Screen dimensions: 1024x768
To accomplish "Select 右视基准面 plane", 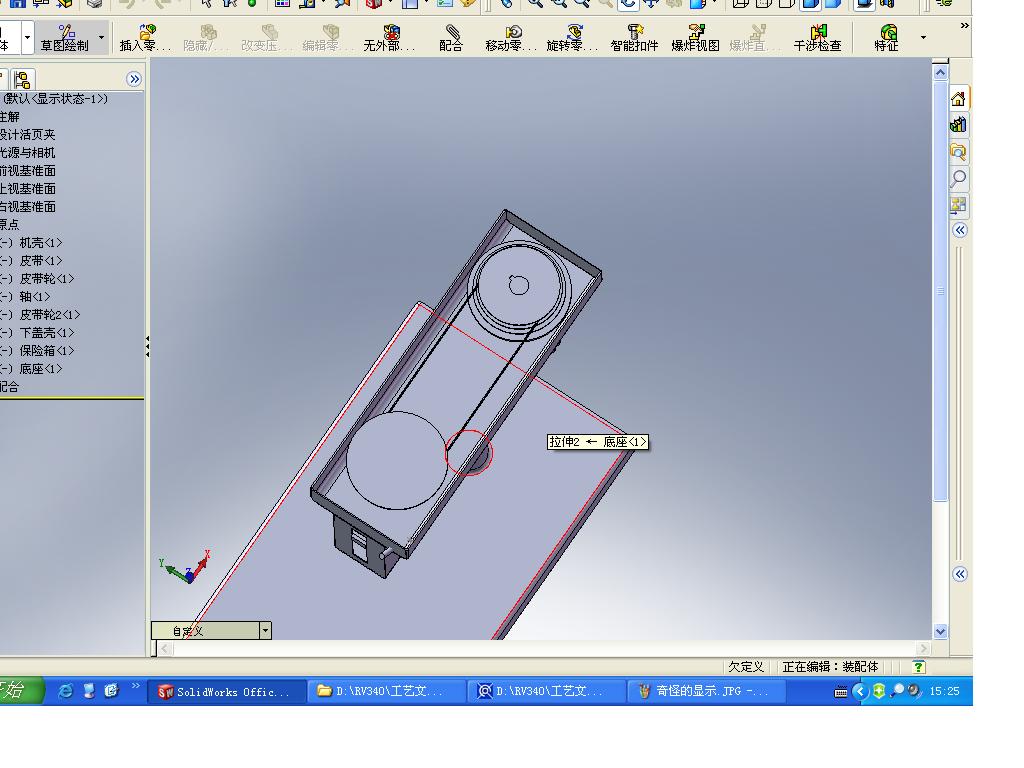I will (x=27, y=207).
